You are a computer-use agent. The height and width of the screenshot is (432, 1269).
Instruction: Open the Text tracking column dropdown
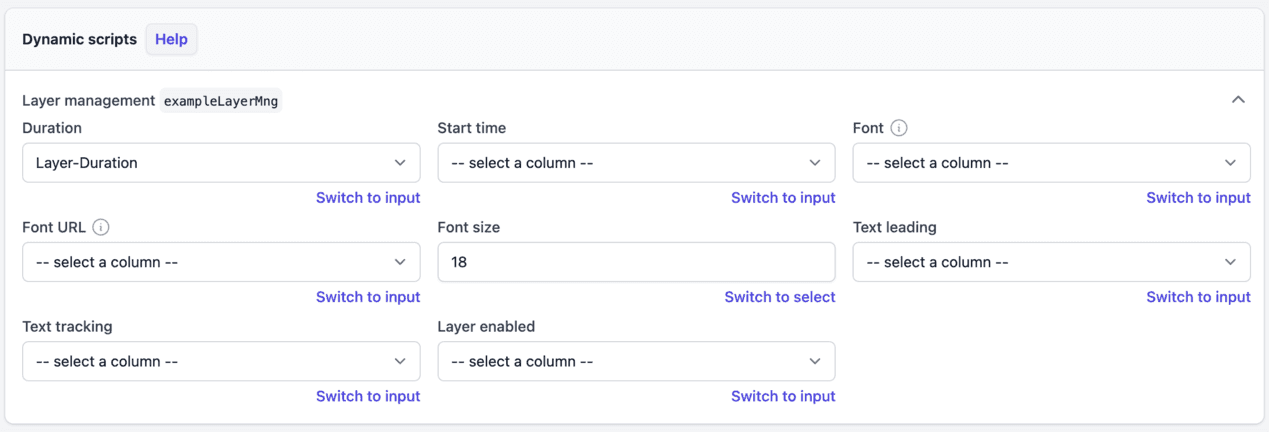[221, 361]
